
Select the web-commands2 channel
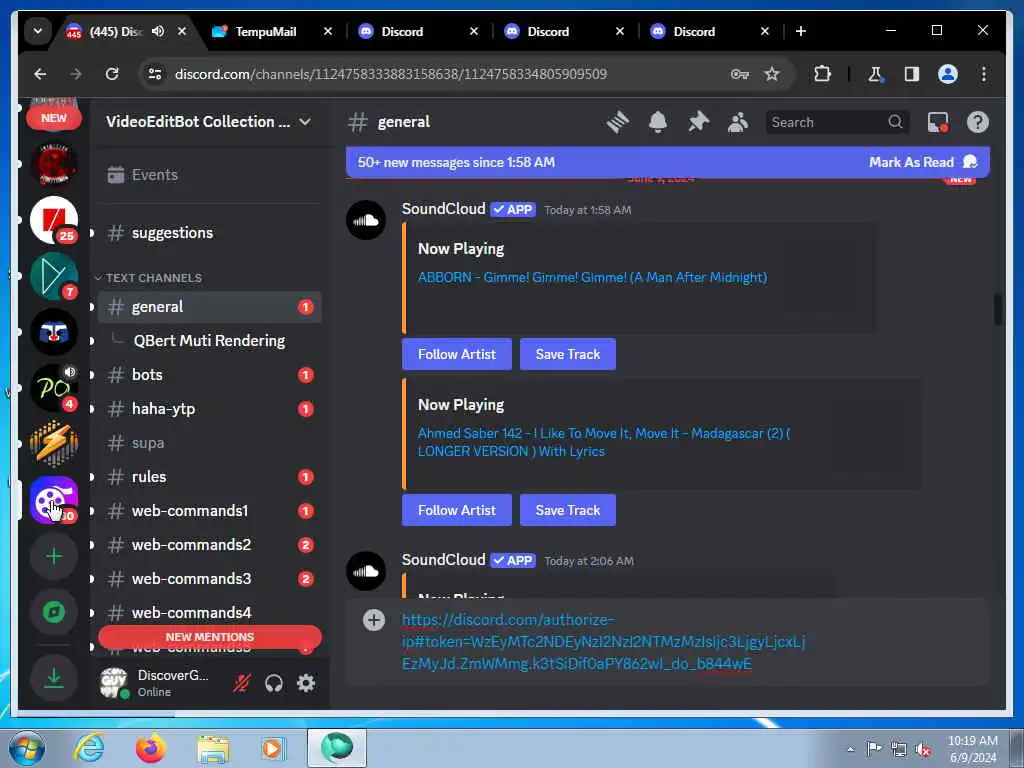pos(209,545)
